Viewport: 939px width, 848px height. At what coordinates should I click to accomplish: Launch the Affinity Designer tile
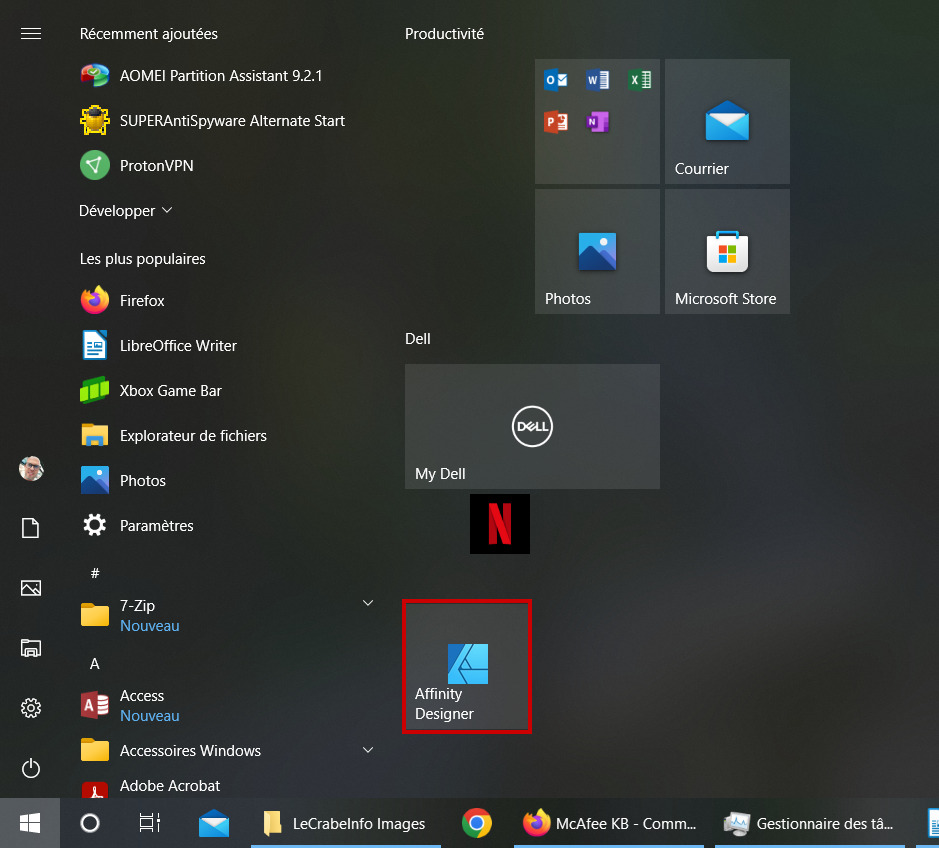[x=467, y=667]
